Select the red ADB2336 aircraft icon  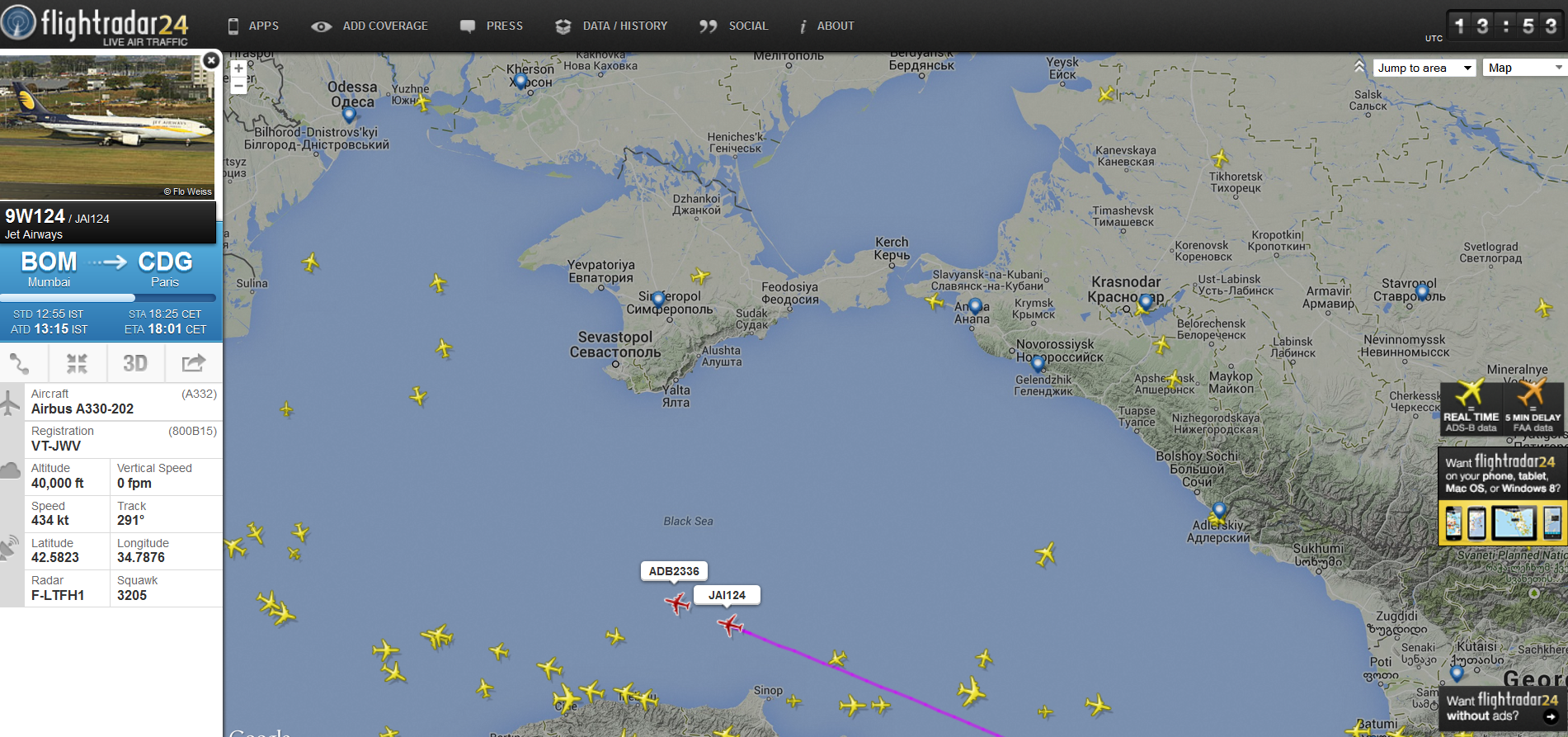(x=677, y=603)
